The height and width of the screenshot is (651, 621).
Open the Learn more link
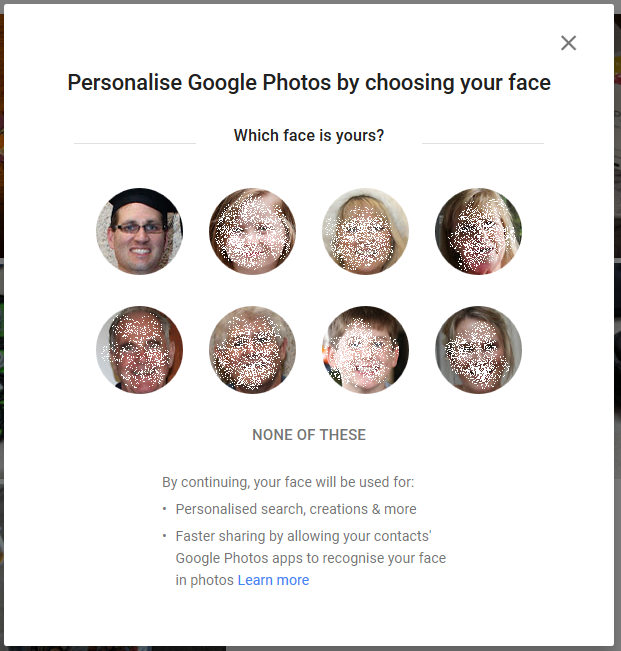coord(273,580)
